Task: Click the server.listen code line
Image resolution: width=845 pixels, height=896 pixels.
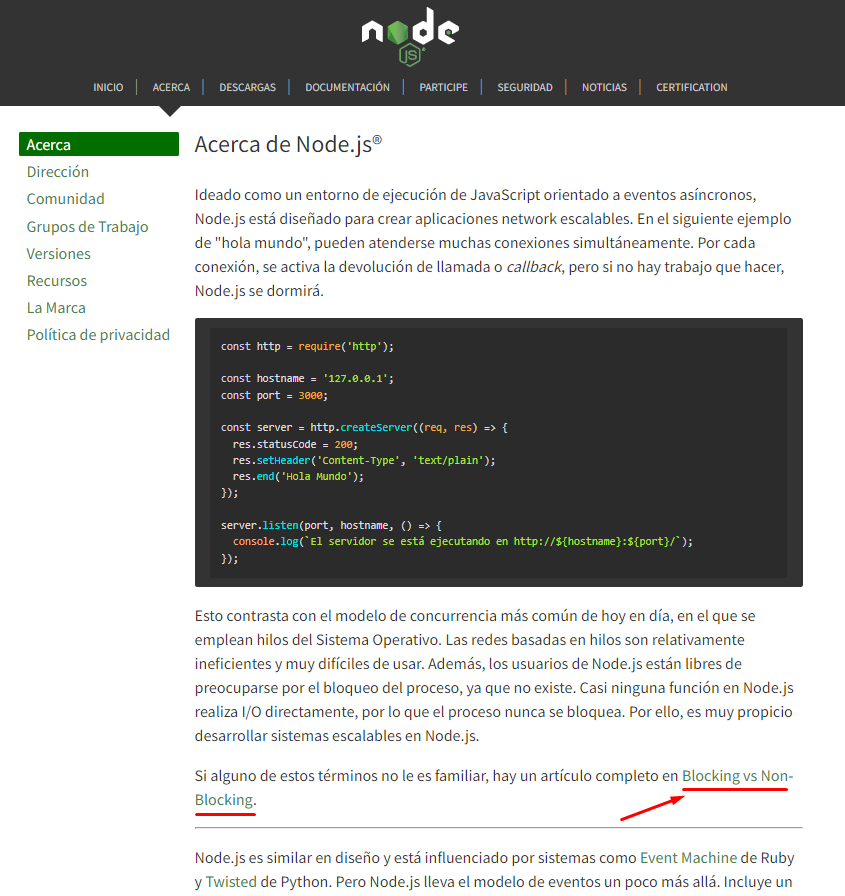Action: (x=331, y=525)
